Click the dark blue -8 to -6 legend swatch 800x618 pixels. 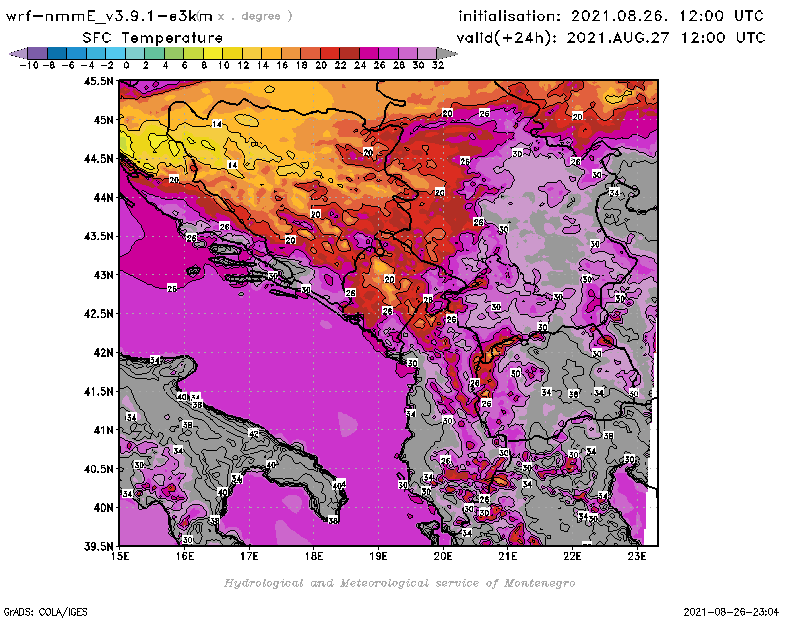pos(57,53)
